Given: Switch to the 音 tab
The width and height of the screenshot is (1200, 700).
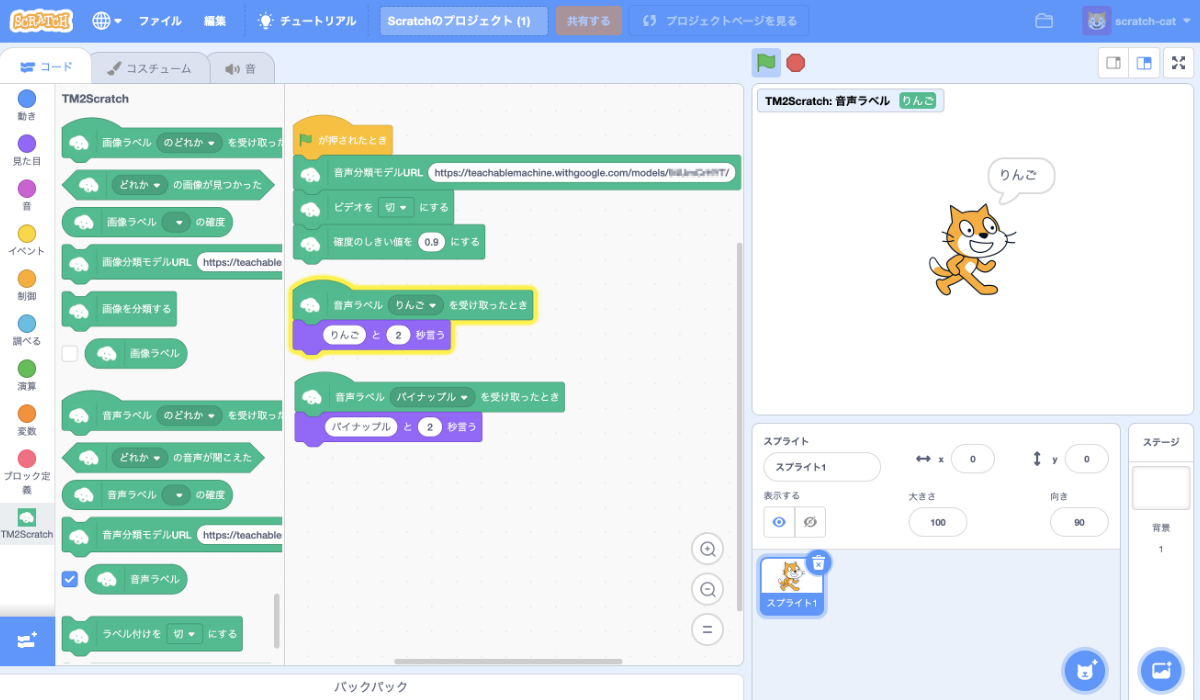Looking at the screenshot, I should (x=240, y=68).
